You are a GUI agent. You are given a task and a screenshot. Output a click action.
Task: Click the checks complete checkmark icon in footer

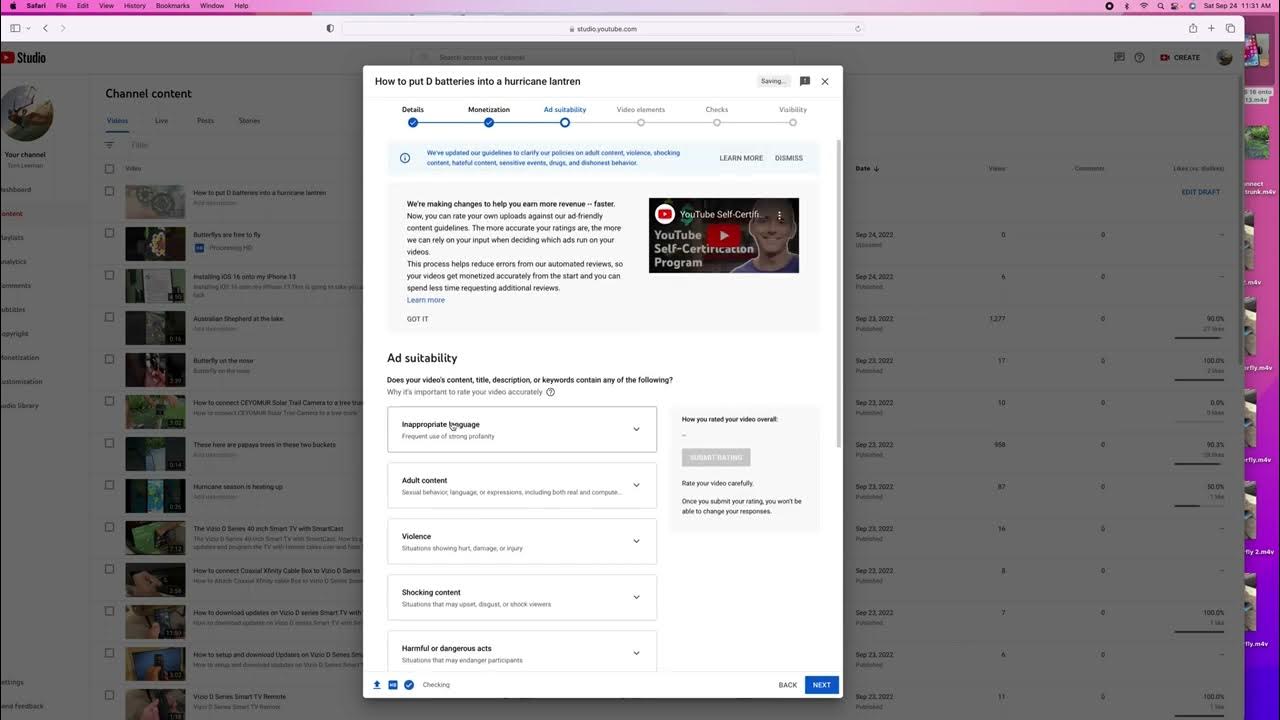pyautogui.click(x=409, y=685)
